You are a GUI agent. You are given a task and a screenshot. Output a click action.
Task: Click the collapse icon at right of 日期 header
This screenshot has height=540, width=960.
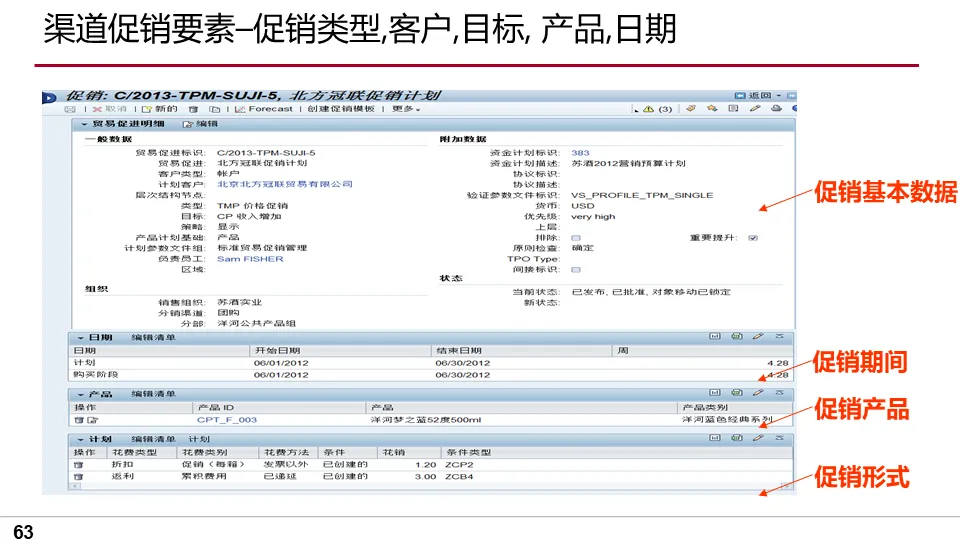pyautogui.click(x=779, y=336)
